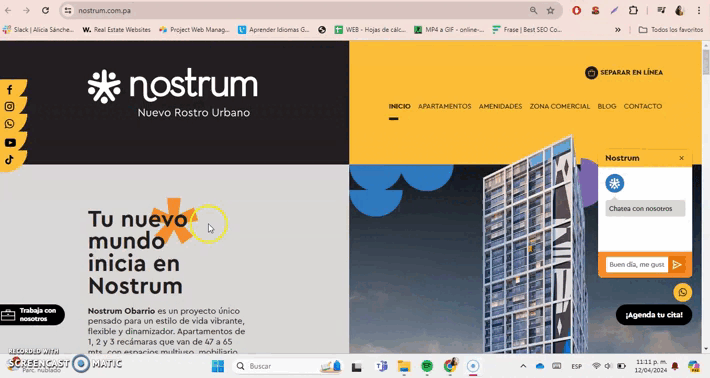
Task: Expand the overflow bookmarks chevron
Action: tap(618, 29)
